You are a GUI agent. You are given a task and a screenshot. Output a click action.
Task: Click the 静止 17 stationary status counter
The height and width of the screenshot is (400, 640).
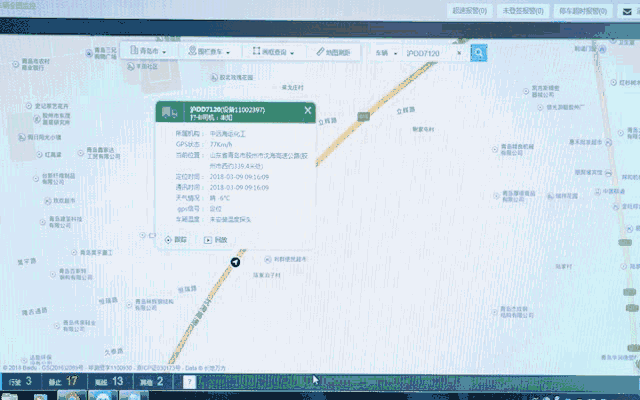63,382
